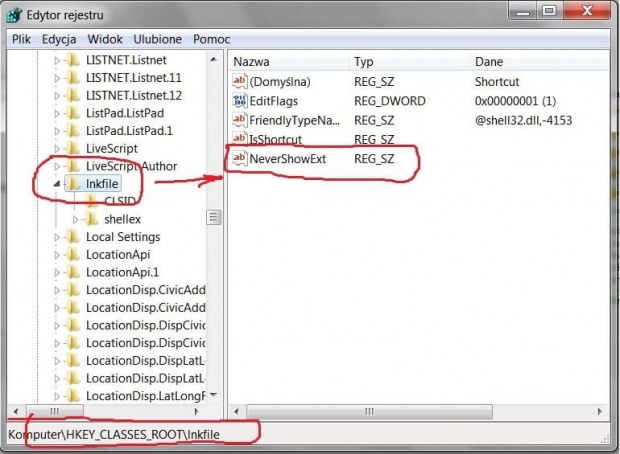Open the Ulubione menu

(x=157, y=39)
